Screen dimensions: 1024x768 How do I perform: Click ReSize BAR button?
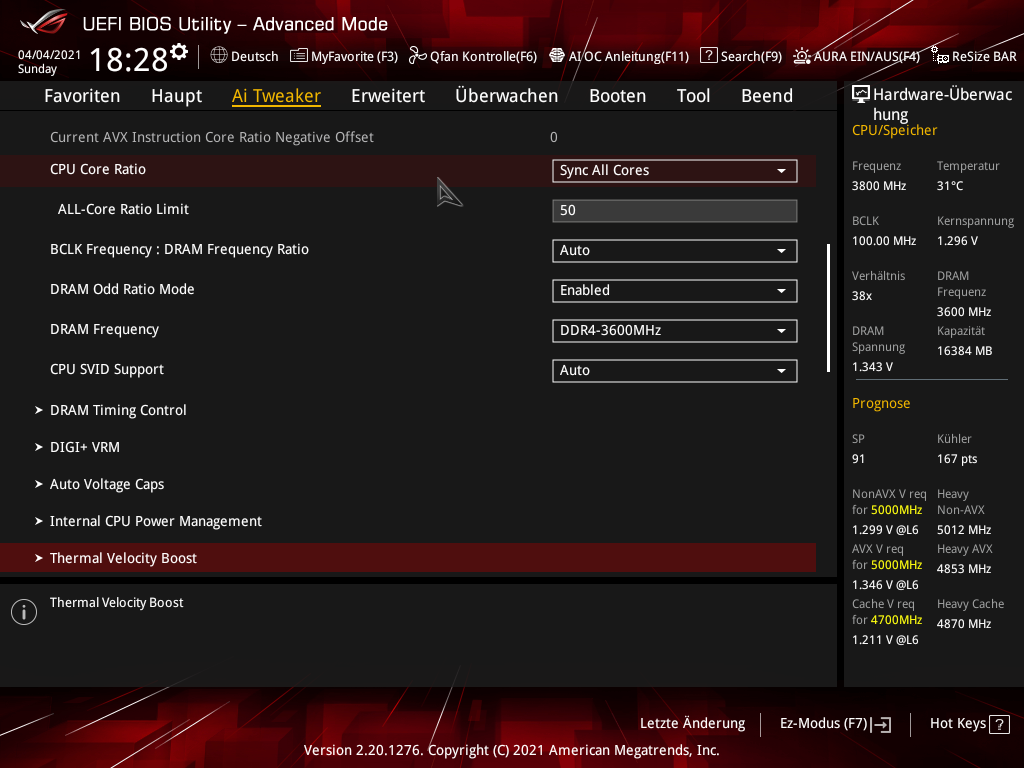974,56
